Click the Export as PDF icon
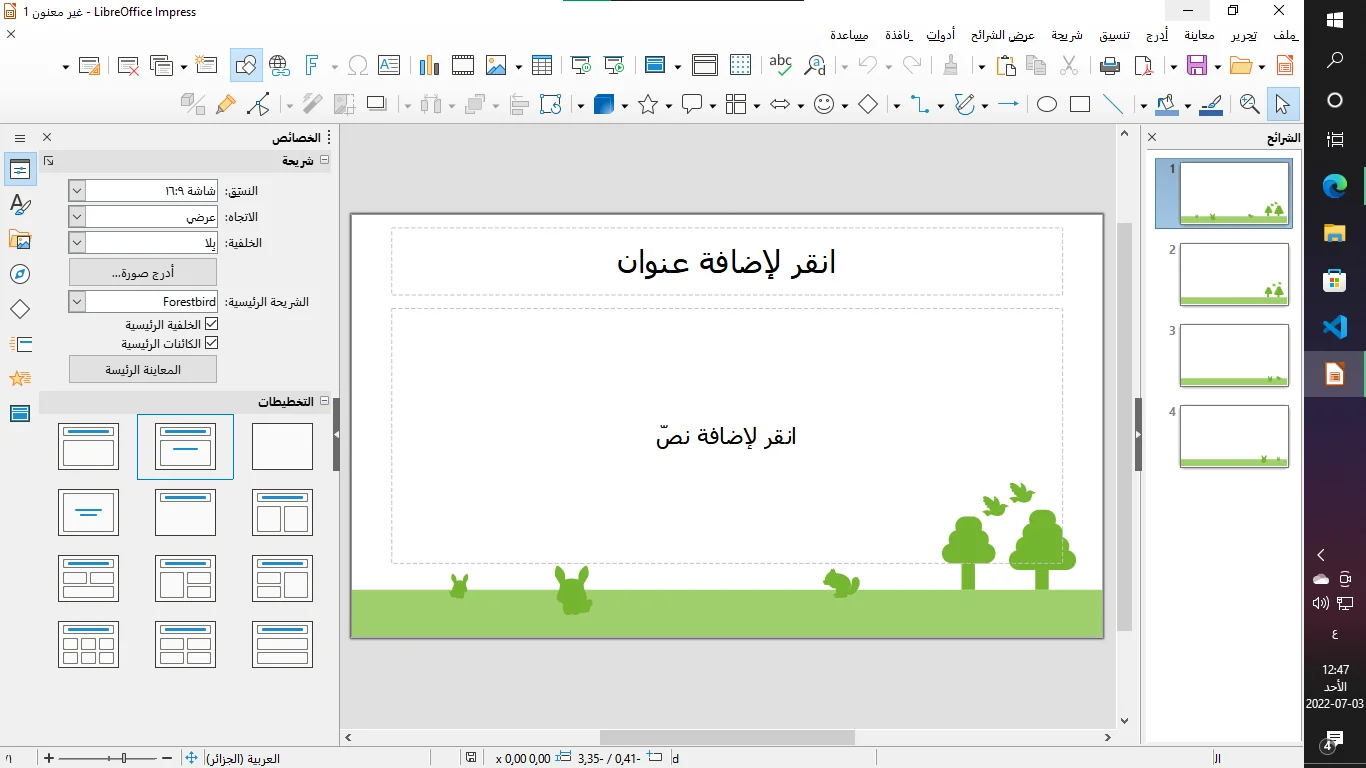The height and width of the screenshot is (768, 1366). 1142,66
